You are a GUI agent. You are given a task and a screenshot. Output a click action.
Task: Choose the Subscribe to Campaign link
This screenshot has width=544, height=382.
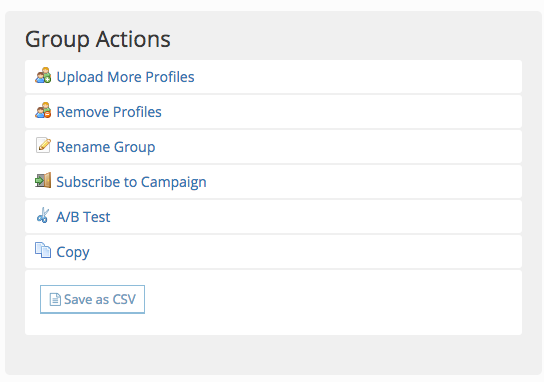(131, 182)
